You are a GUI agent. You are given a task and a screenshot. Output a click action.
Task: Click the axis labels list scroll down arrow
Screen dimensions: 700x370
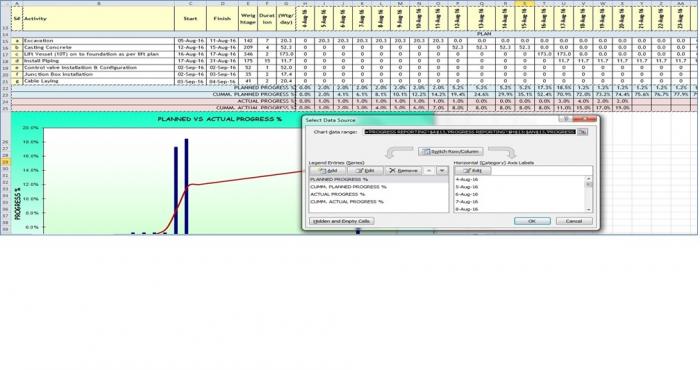tap(589, 209)
